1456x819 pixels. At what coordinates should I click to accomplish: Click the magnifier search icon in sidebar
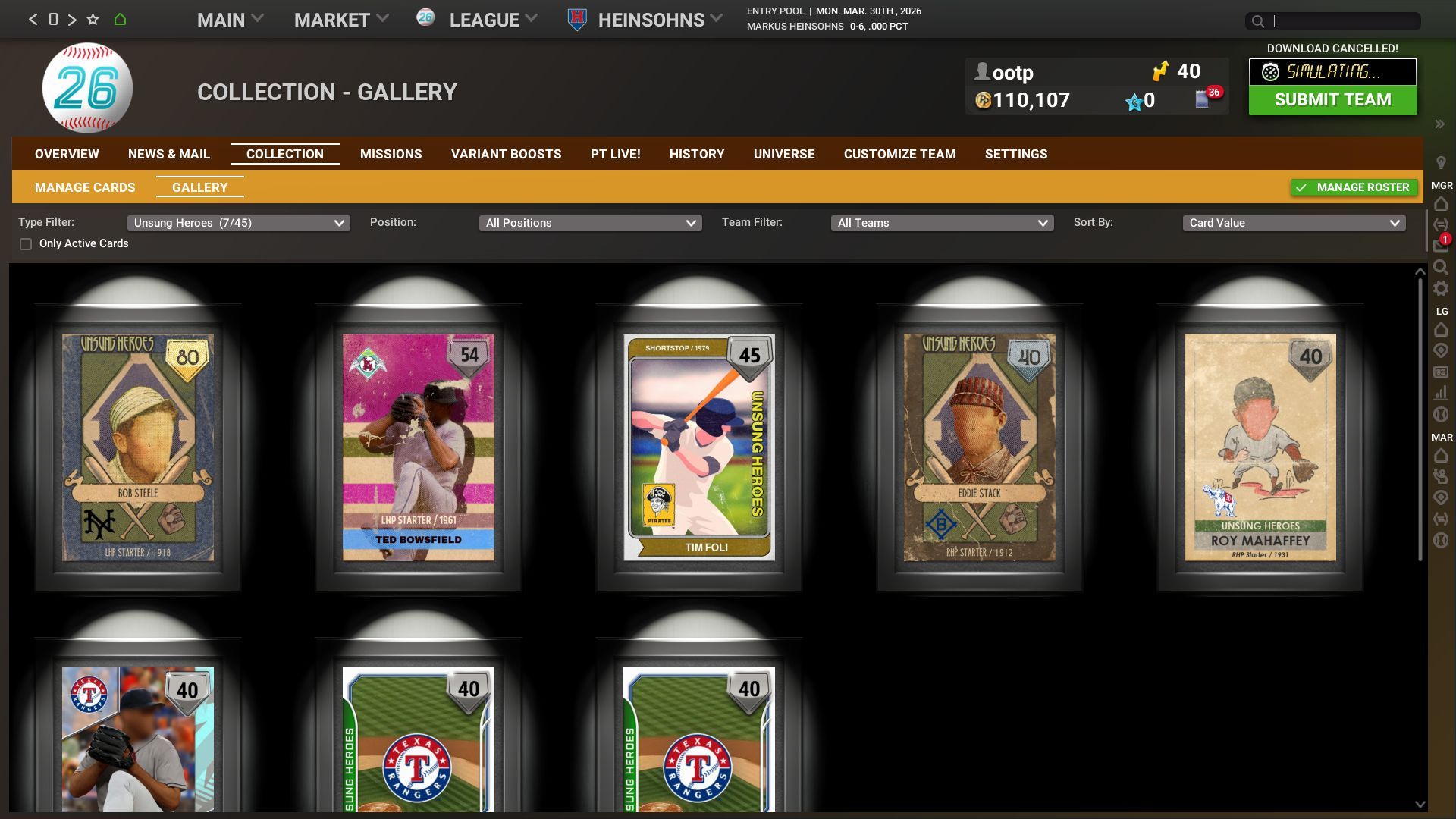pos(1441,267)
